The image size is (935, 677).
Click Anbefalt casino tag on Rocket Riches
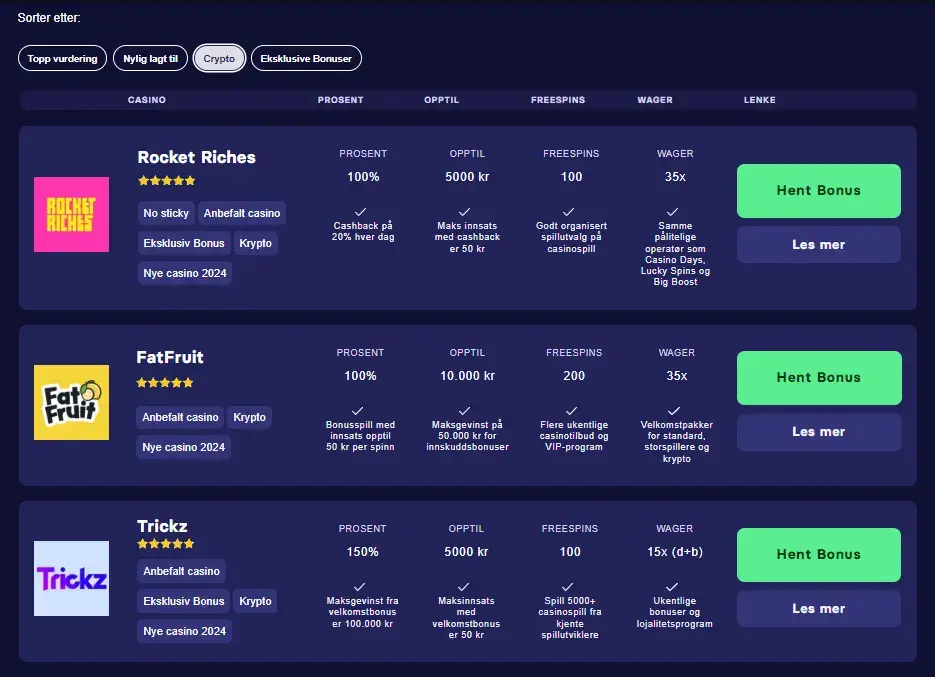pyautogui.click(x=242, y=213)
